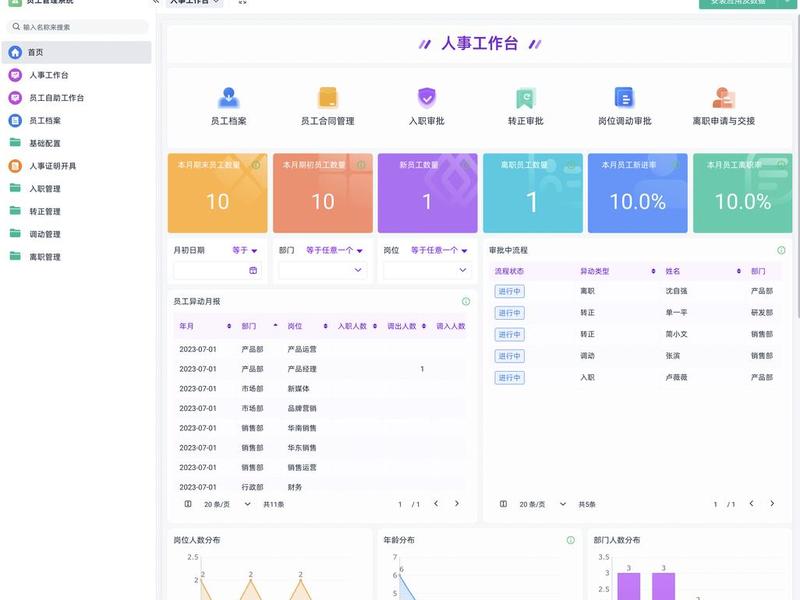Click 品牌营销 row cell
800x600 pixels.
tap(302, 408)
